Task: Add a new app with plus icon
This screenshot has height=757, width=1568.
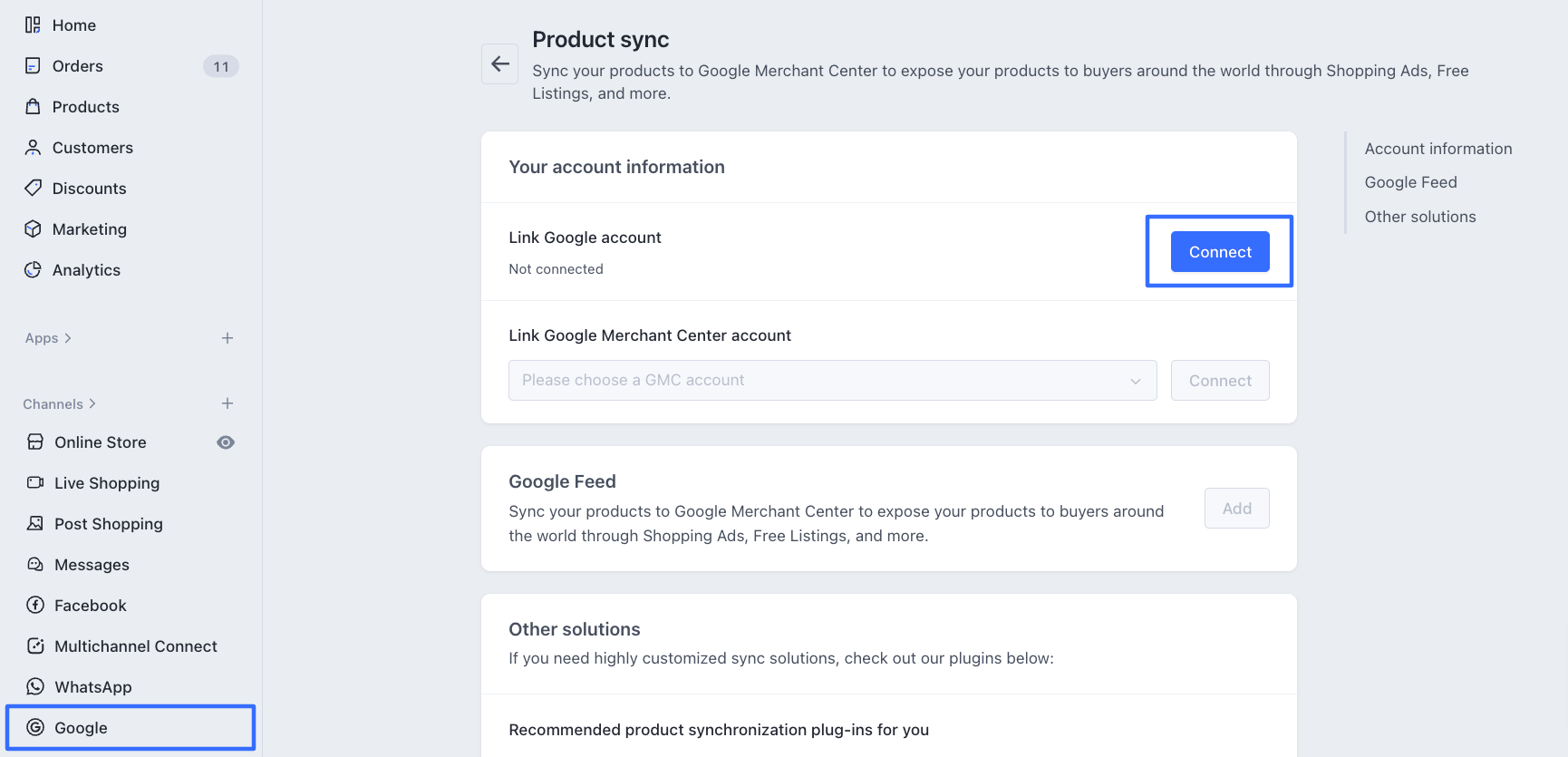Action: [x=227, y=338]
